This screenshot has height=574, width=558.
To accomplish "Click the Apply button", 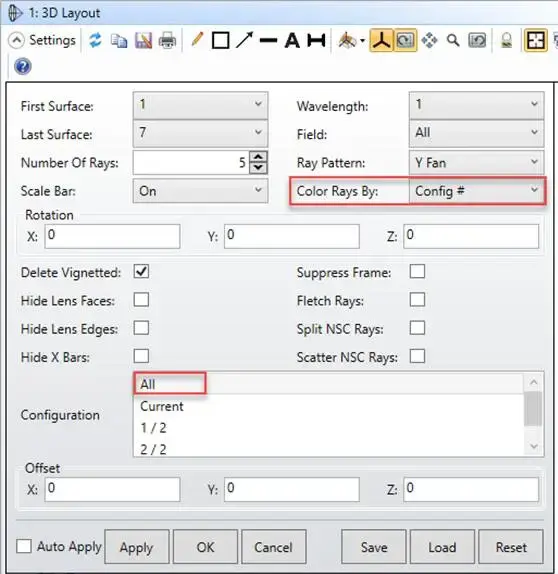I will click(x=137, y=547).
